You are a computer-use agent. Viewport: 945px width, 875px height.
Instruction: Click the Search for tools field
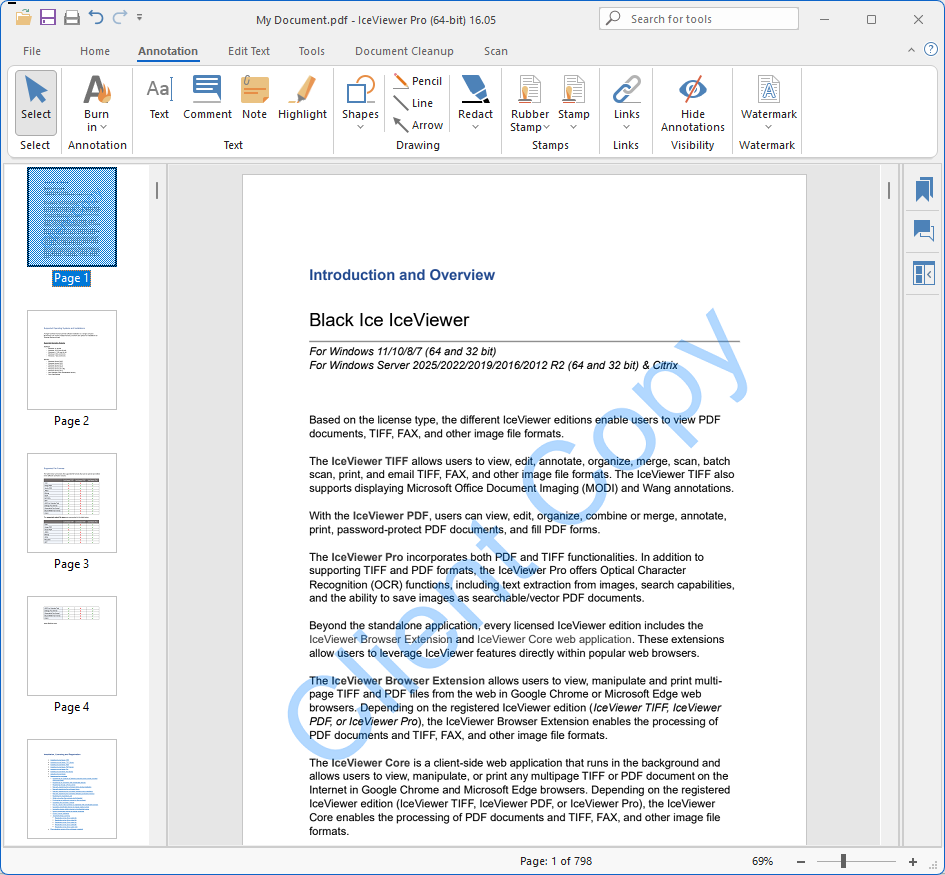coord(699,19)
